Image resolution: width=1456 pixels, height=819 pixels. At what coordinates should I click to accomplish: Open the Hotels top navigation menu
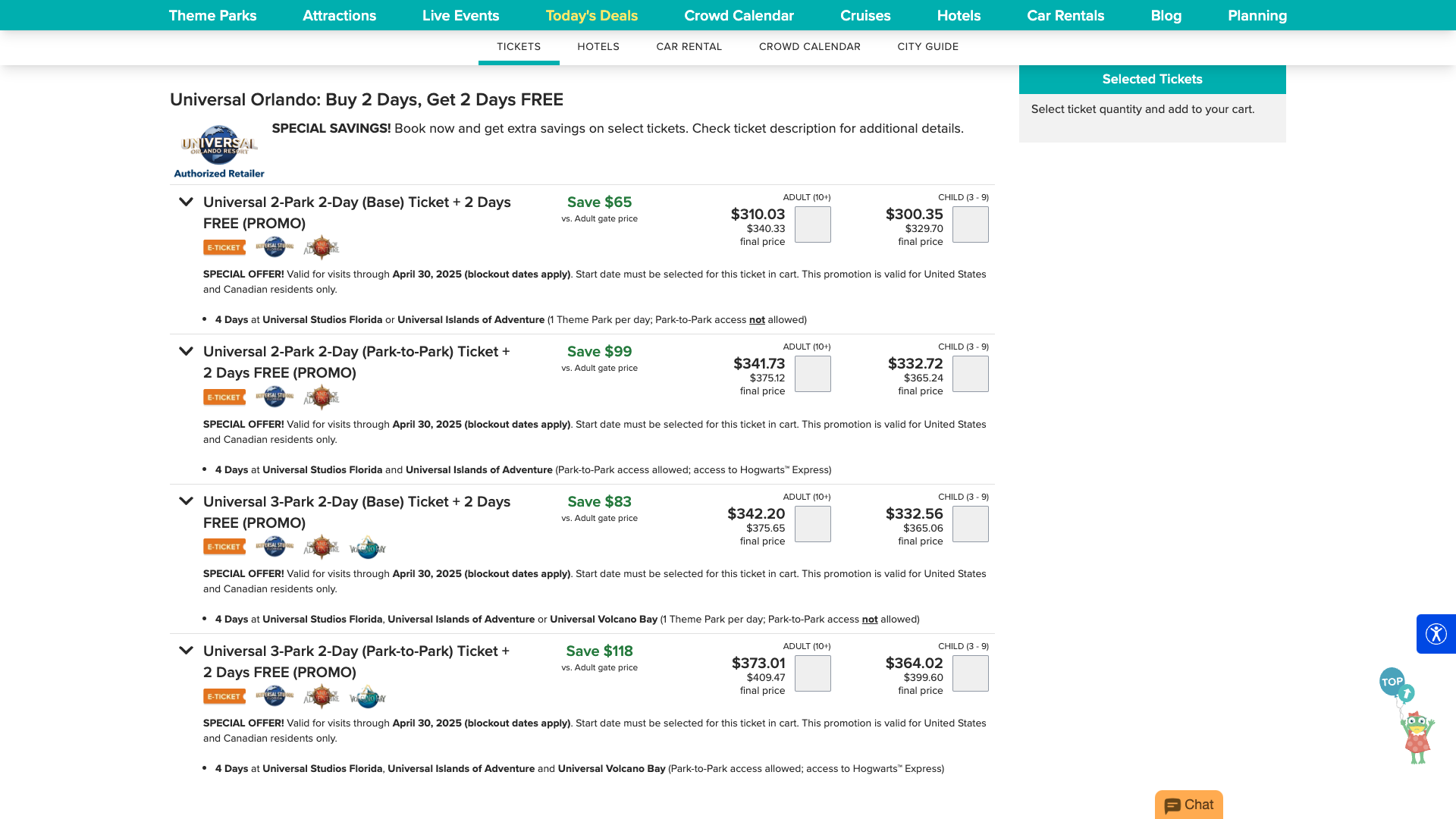point(959,15)
